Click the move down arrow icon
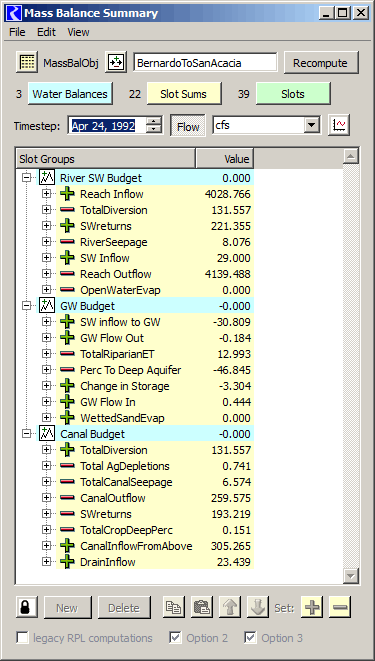375x661 pixels. [257, 607]
